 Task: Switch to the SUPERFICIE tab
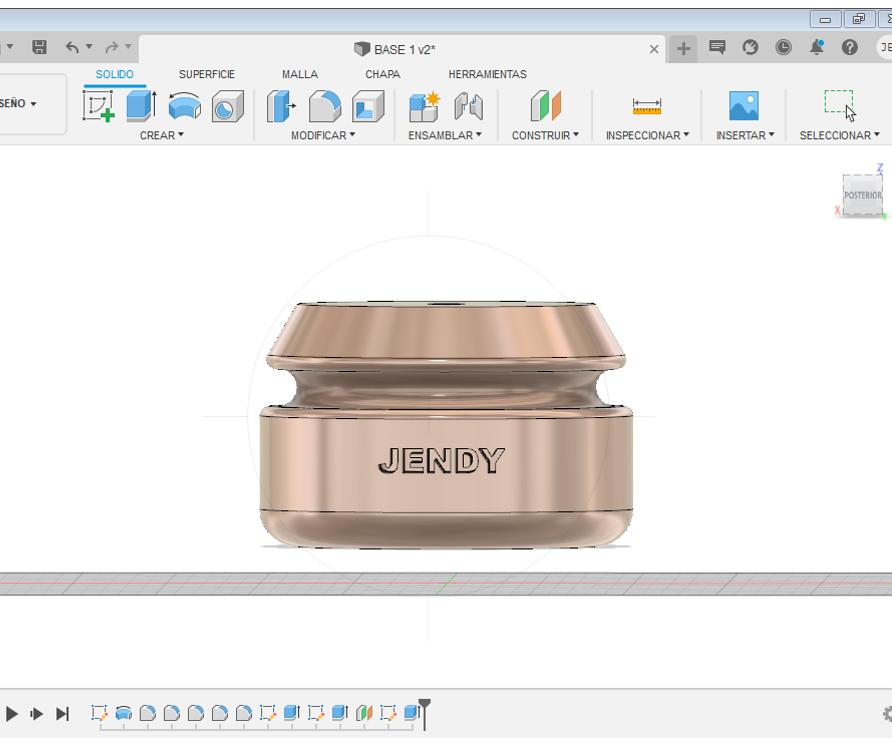click(x=207, y=74)
